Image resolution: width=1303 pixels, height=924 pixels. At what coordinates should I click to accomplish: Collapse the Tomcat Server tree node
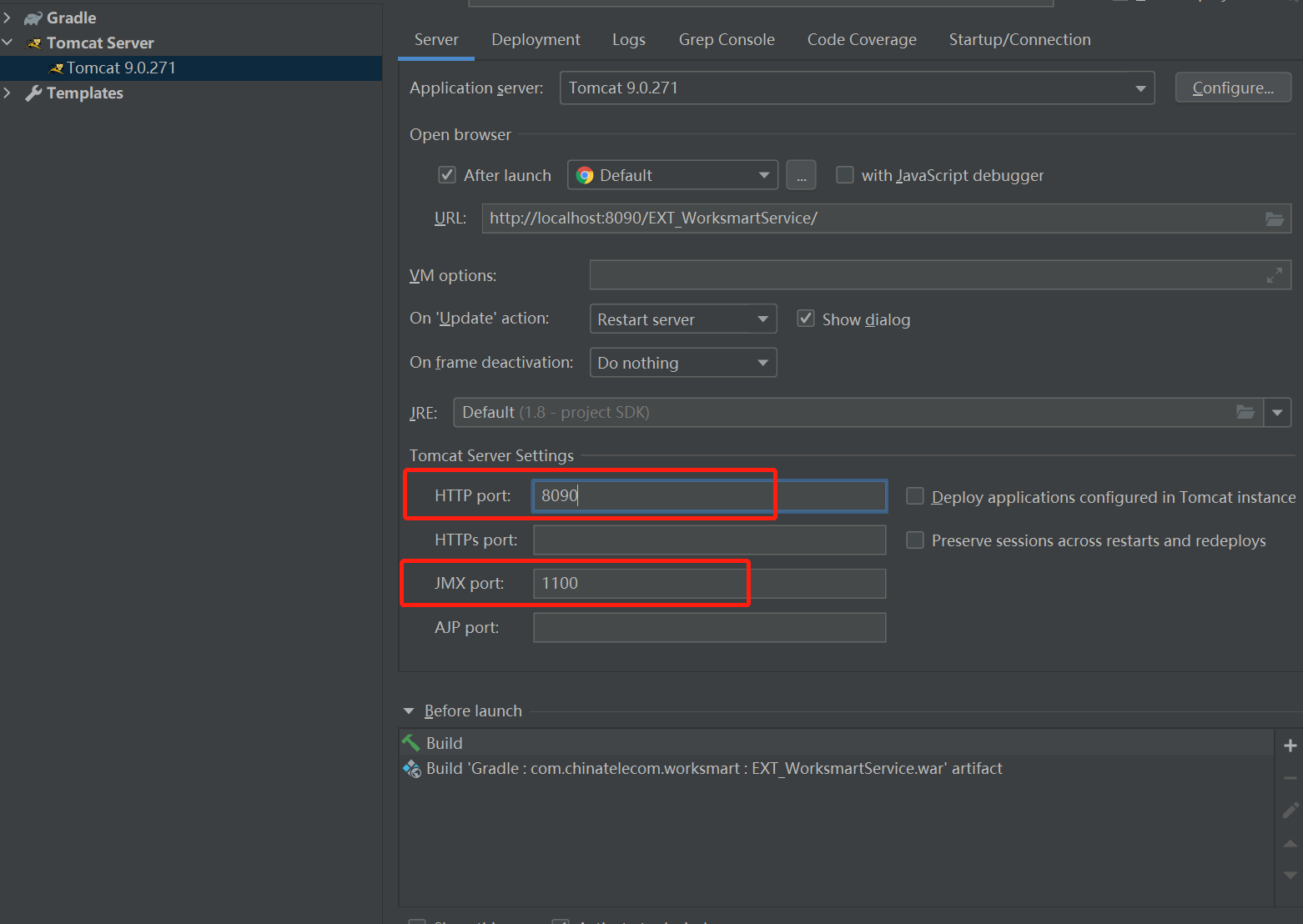(x=8, y=43)
